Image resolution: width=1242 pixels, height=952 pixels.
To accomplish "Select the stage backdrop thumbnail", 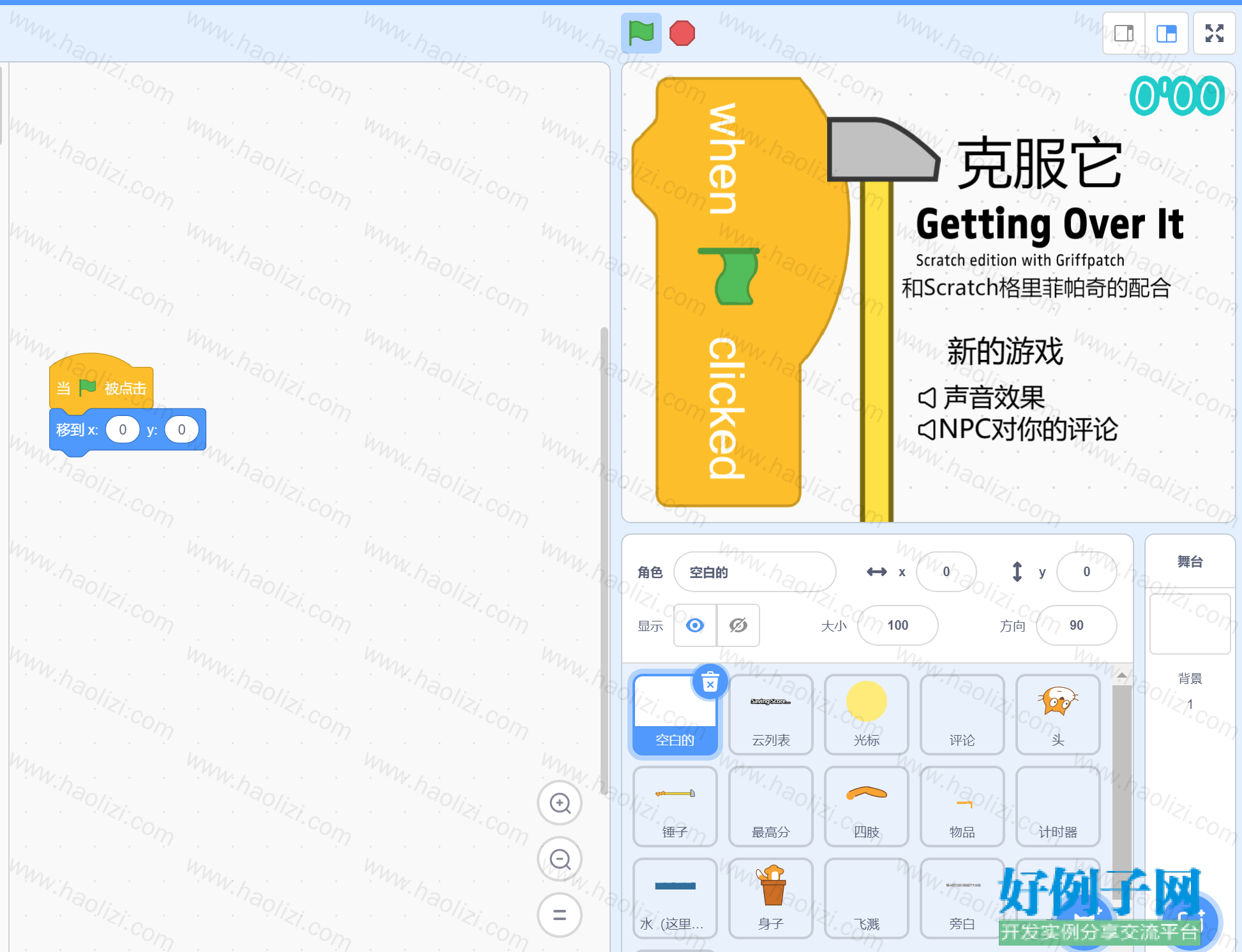I will click(x=1190, y=624).
